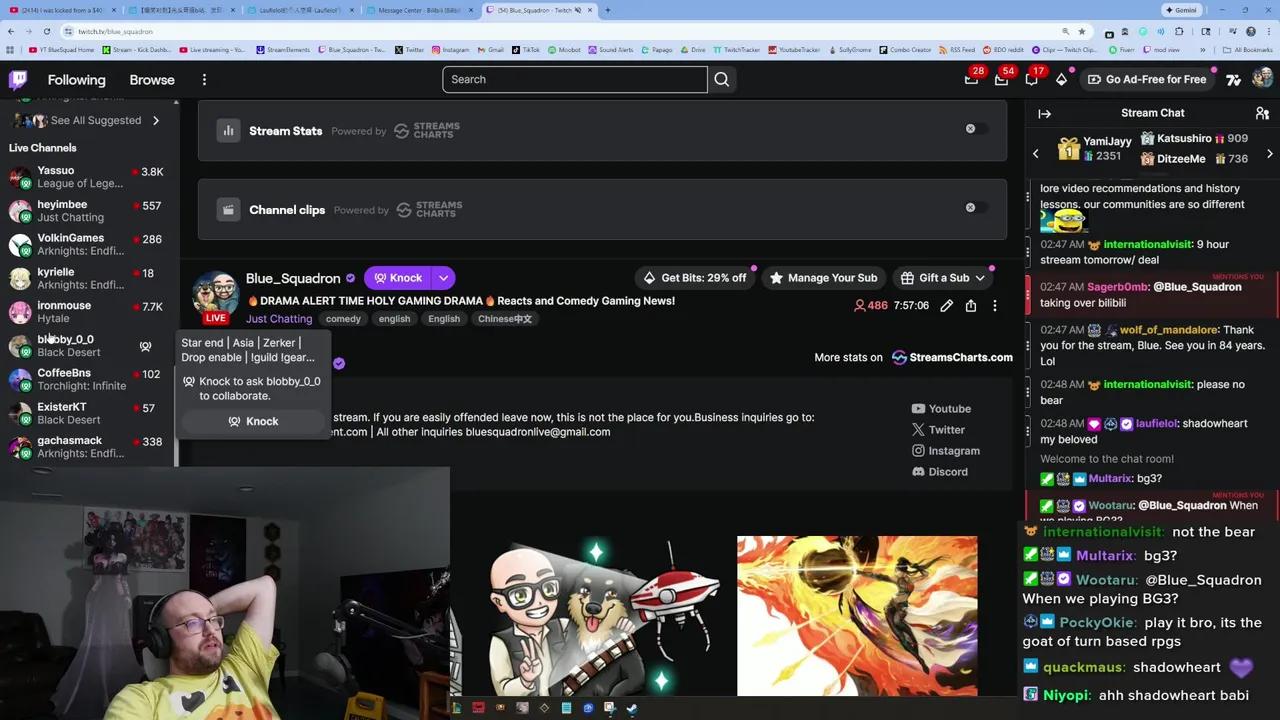Open the viewer list icon in Stream Chat header

pyautogui.click(x=1262, y=113)
